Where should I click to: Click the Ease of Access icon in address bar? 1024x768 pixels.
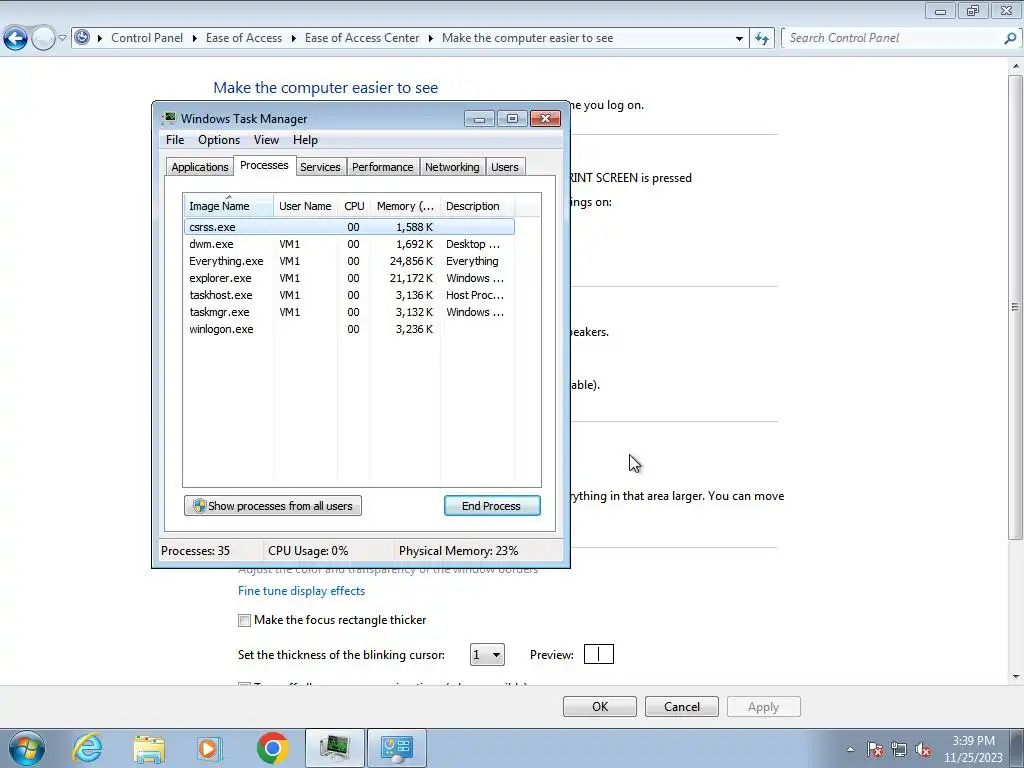82,37
